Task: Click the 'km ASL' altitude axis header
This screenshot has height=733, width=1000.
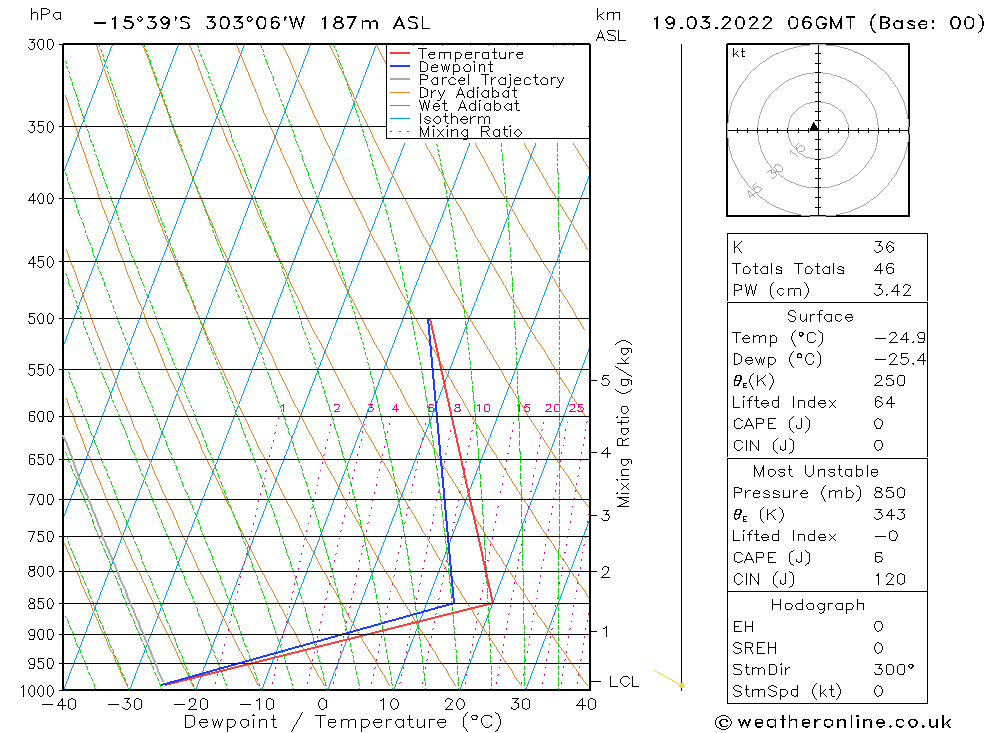Action: (610, 26)
